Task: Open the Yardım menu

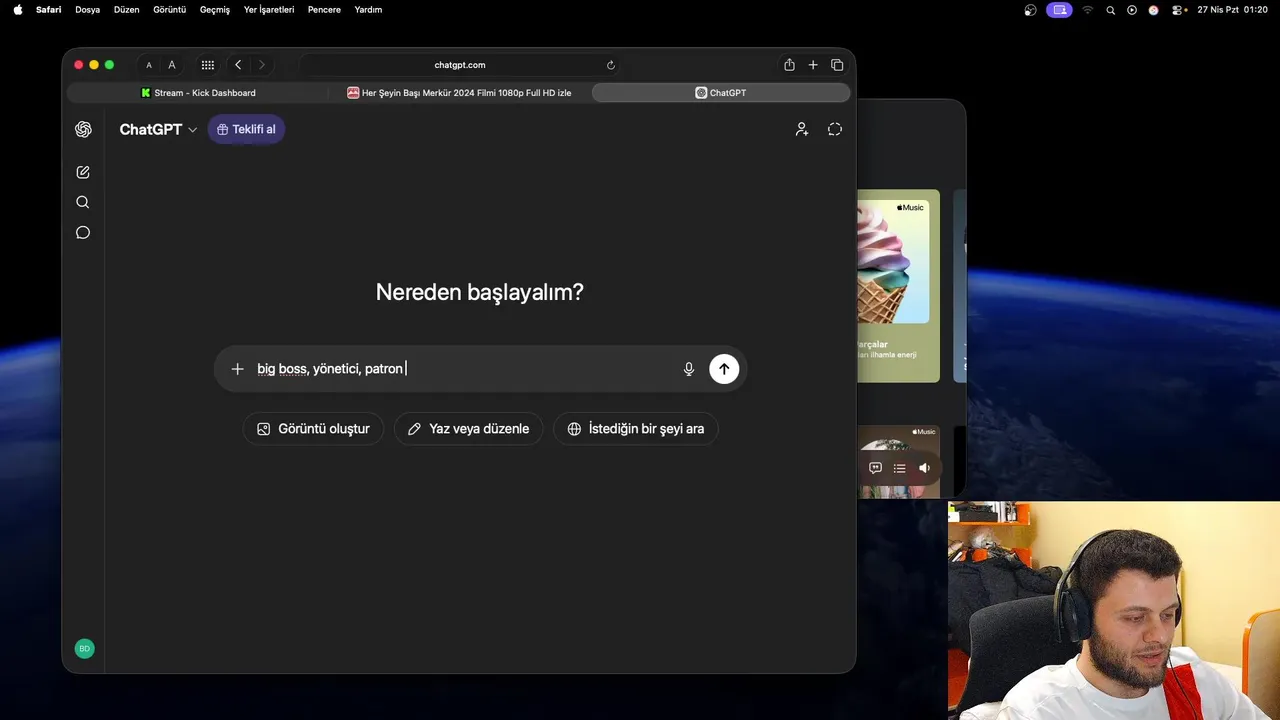Action: point(368,10)
